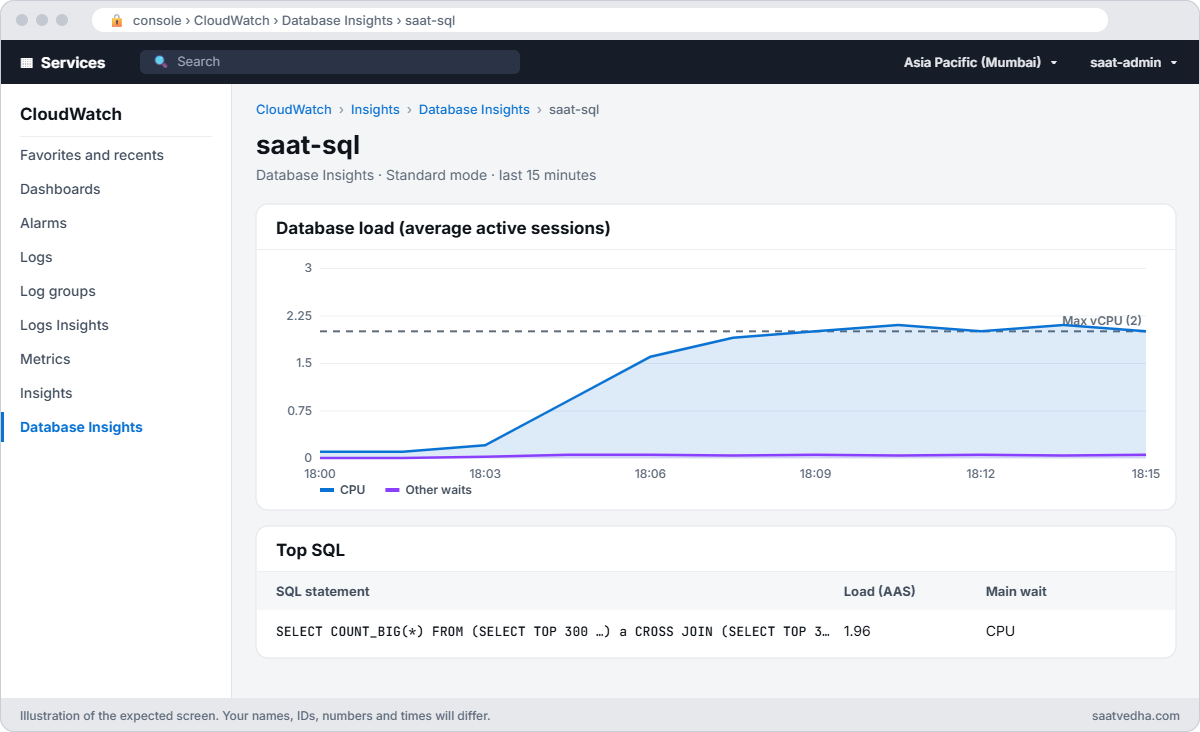Toggle the CPU legend entry
This screenshot has width=1200, height=732.
343,490
